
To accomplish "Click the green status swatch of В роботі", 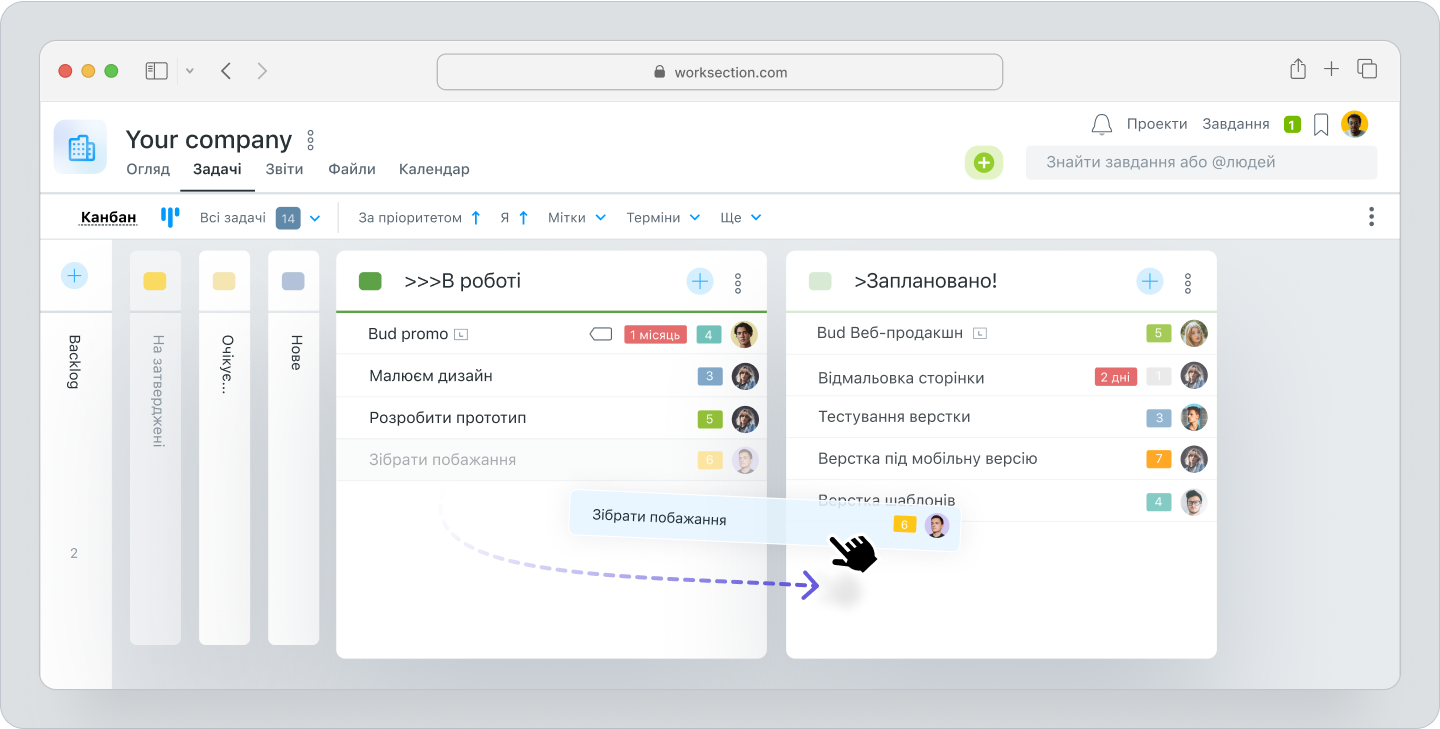I will (x=369, y=281).
